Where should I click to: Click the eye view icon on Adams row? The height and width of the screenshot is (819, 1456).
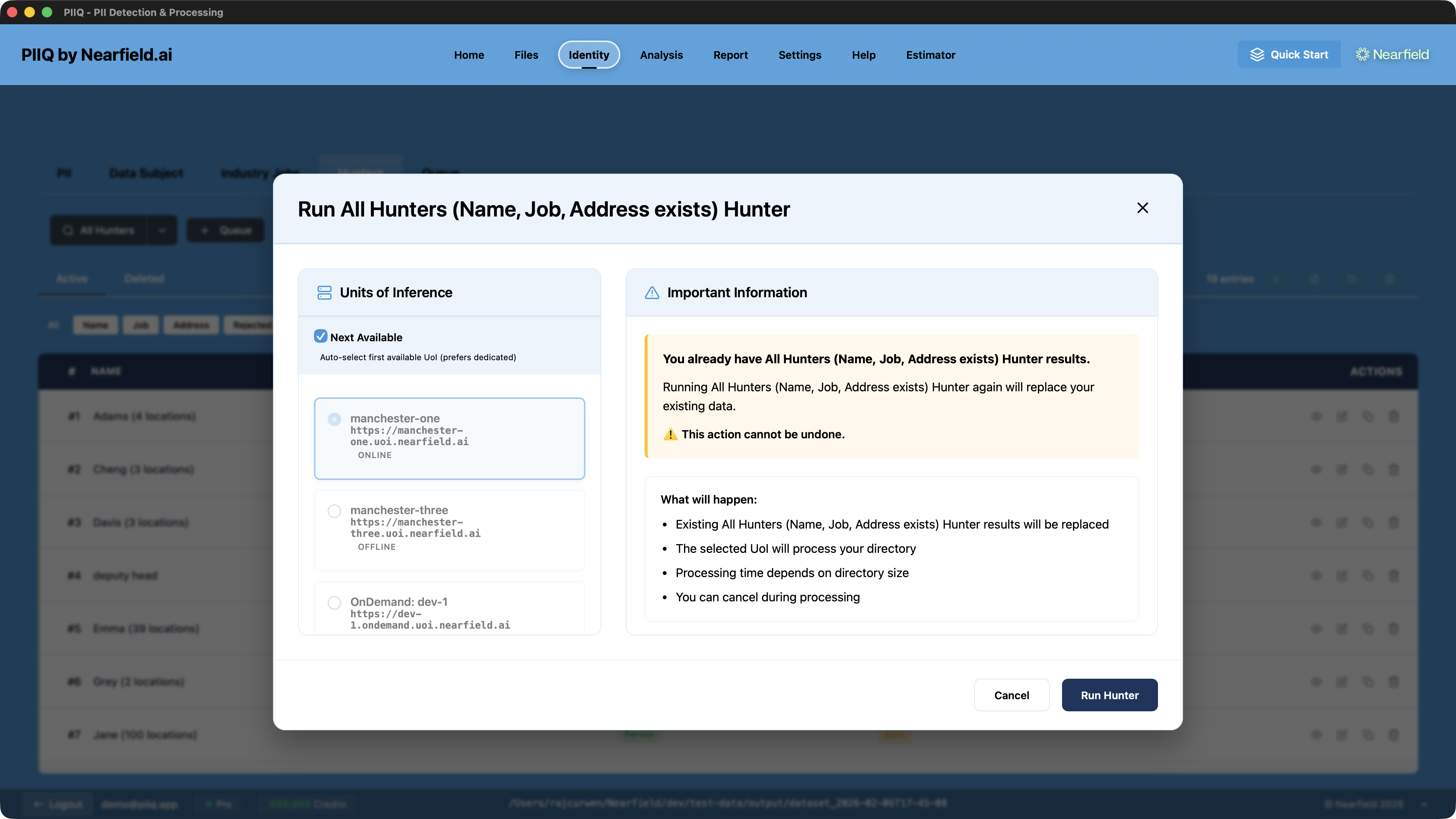(1316, 416)
